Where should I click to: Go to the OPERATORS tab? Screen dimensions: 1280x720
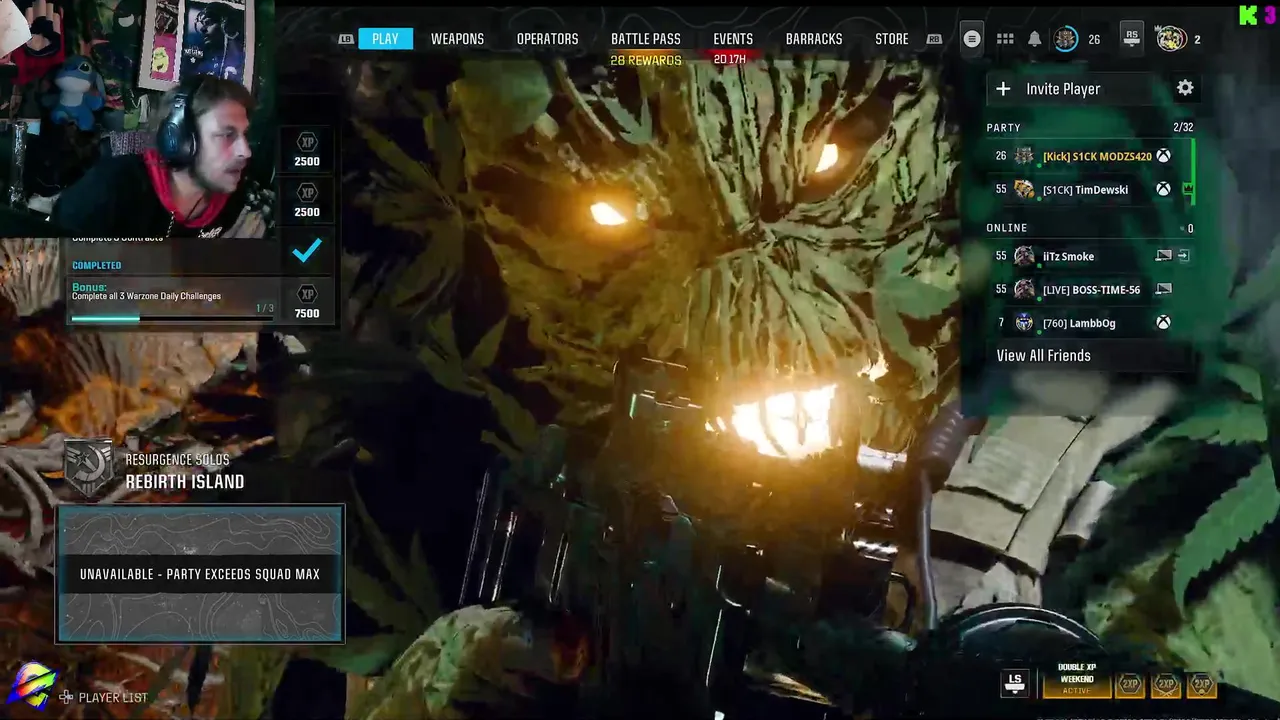[x=547, y=39]
